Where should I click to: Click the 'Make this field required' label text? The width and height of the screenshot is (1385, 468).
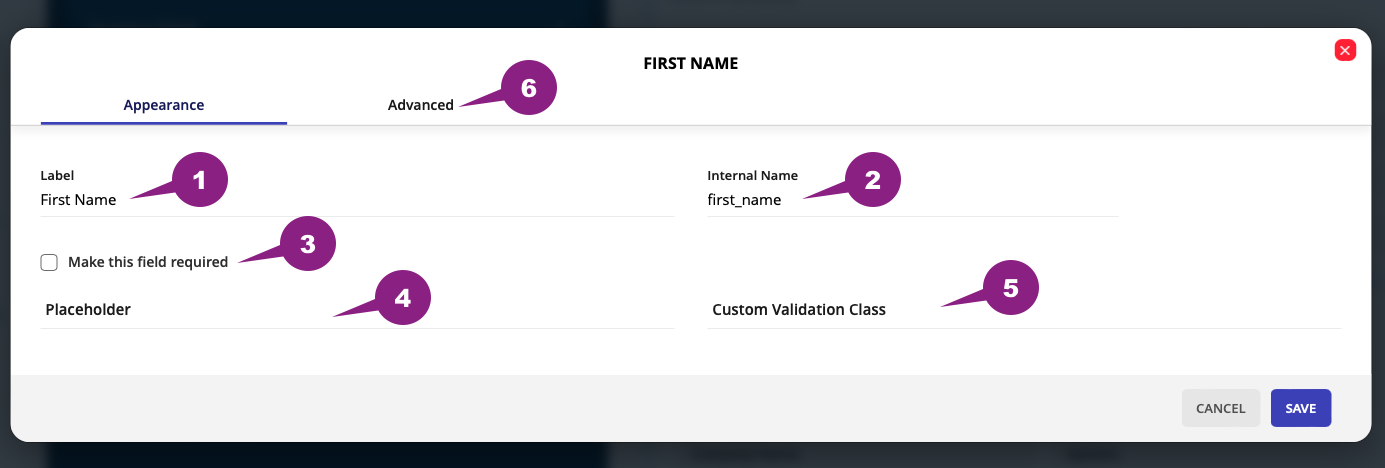point(148,262)
